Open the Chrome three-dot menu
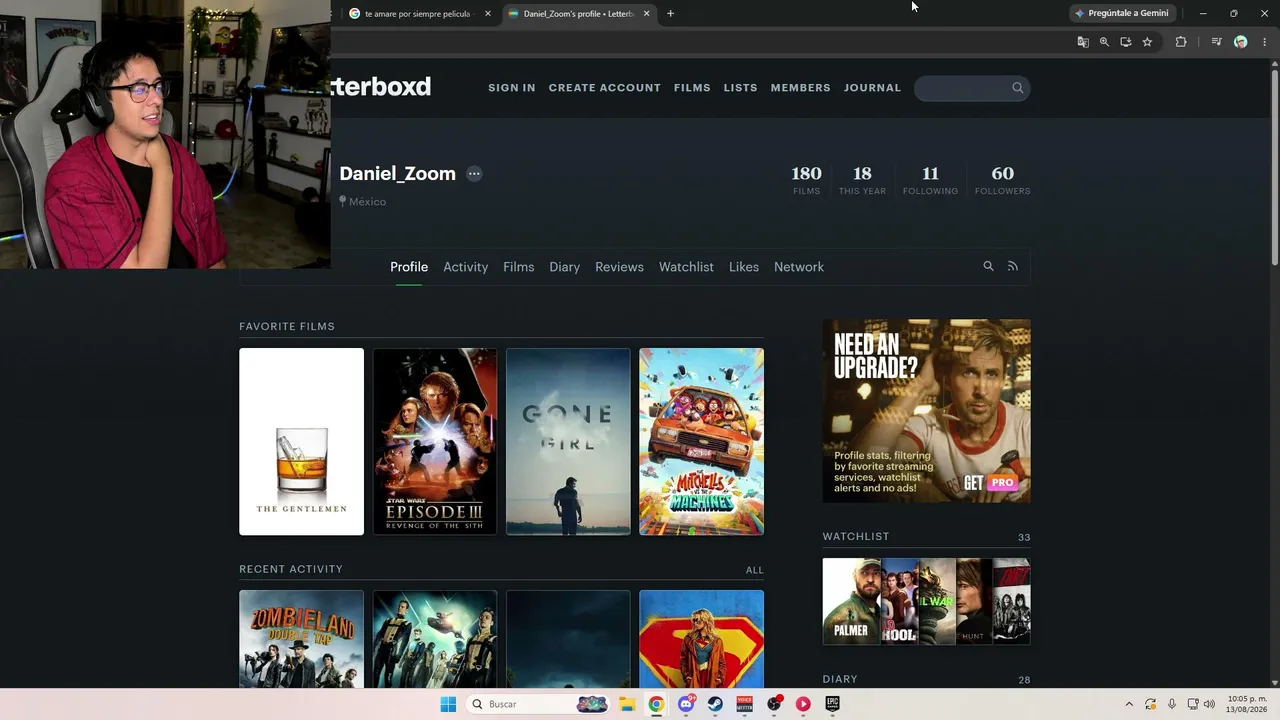This screenshot has width=1280, height=720. 1265,42
